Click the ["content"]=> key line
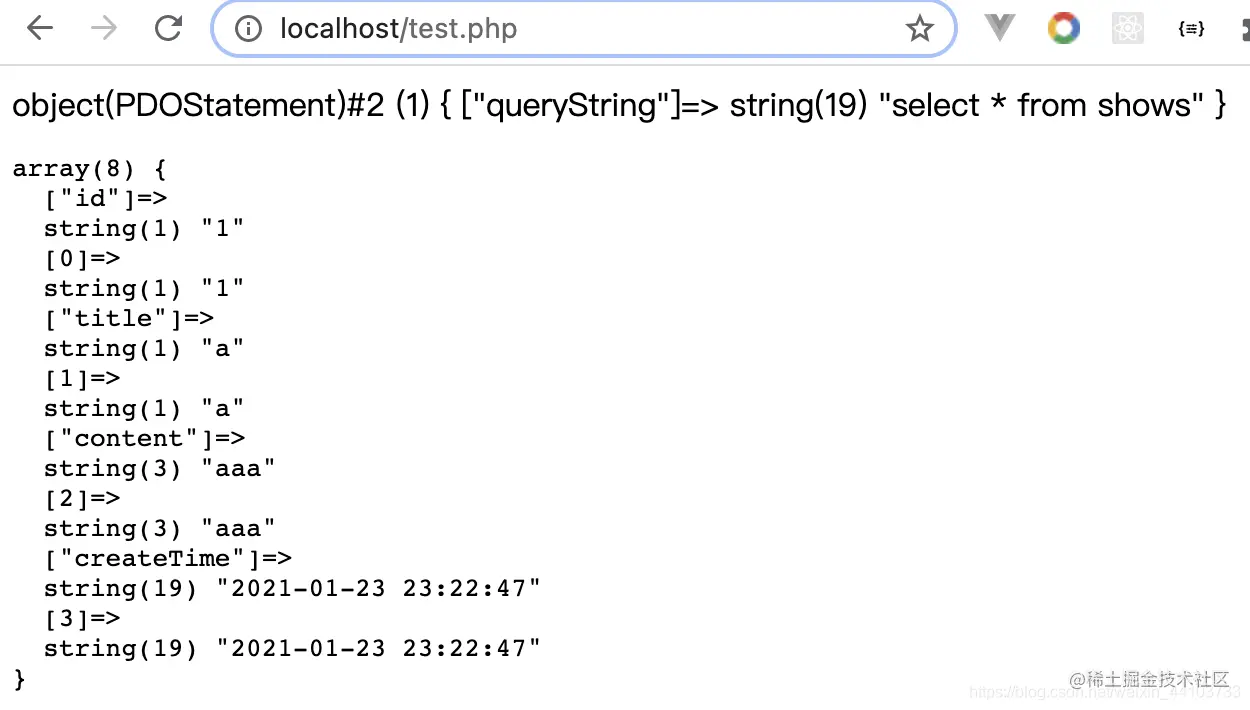The image size is (1250, 710). [x=144, y=439]
